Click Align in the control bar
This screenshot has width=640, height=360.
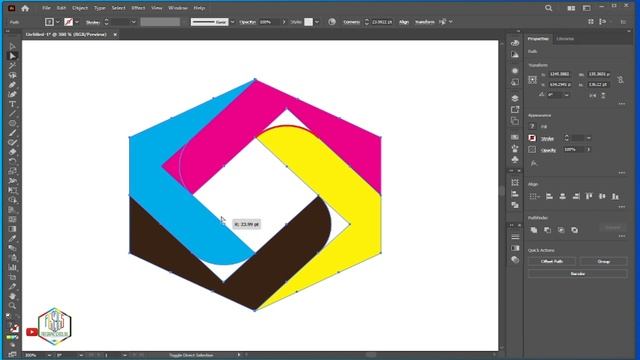tap(404, 22)
